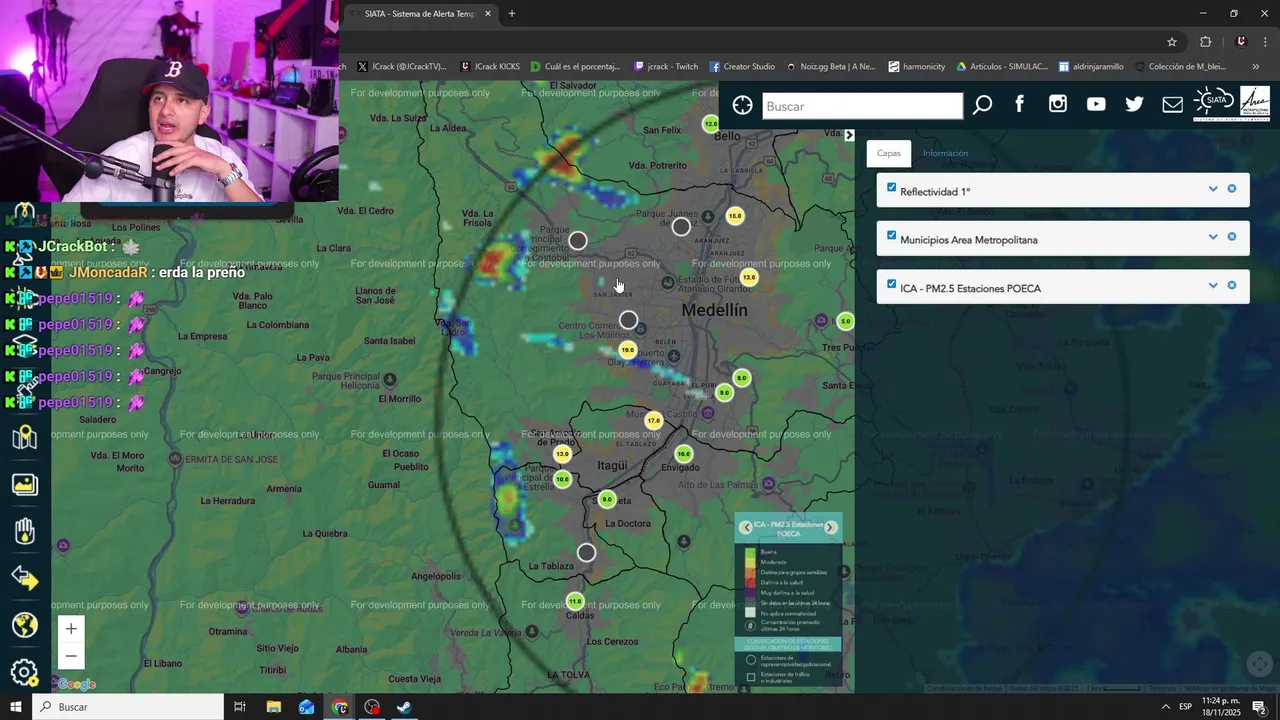This screenshot has height=720, width=1280.
Task: Click the email envelope icon
Action: click(x=1172, y=105)
